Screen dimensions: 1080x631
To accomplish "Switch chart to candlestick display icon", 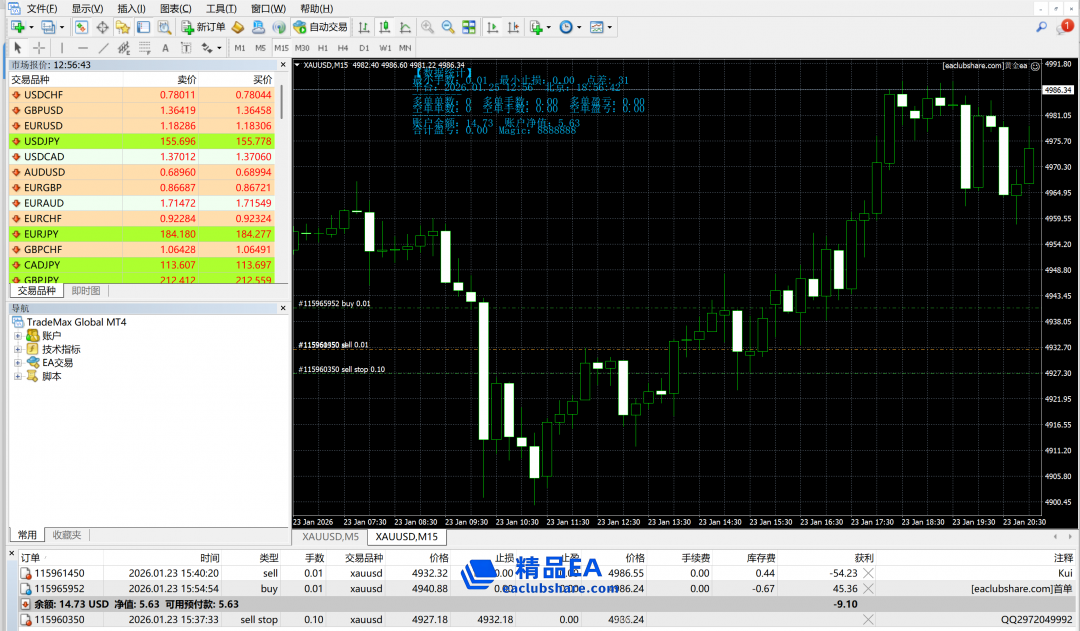I will (383, 27).
